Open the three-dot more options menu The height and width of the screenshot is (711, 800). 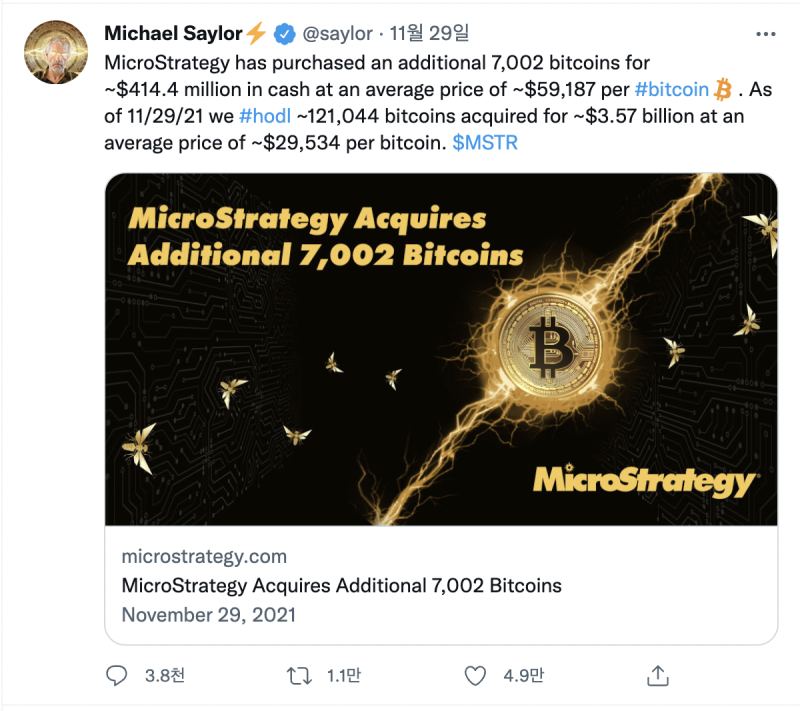click(x=766, y=34)
